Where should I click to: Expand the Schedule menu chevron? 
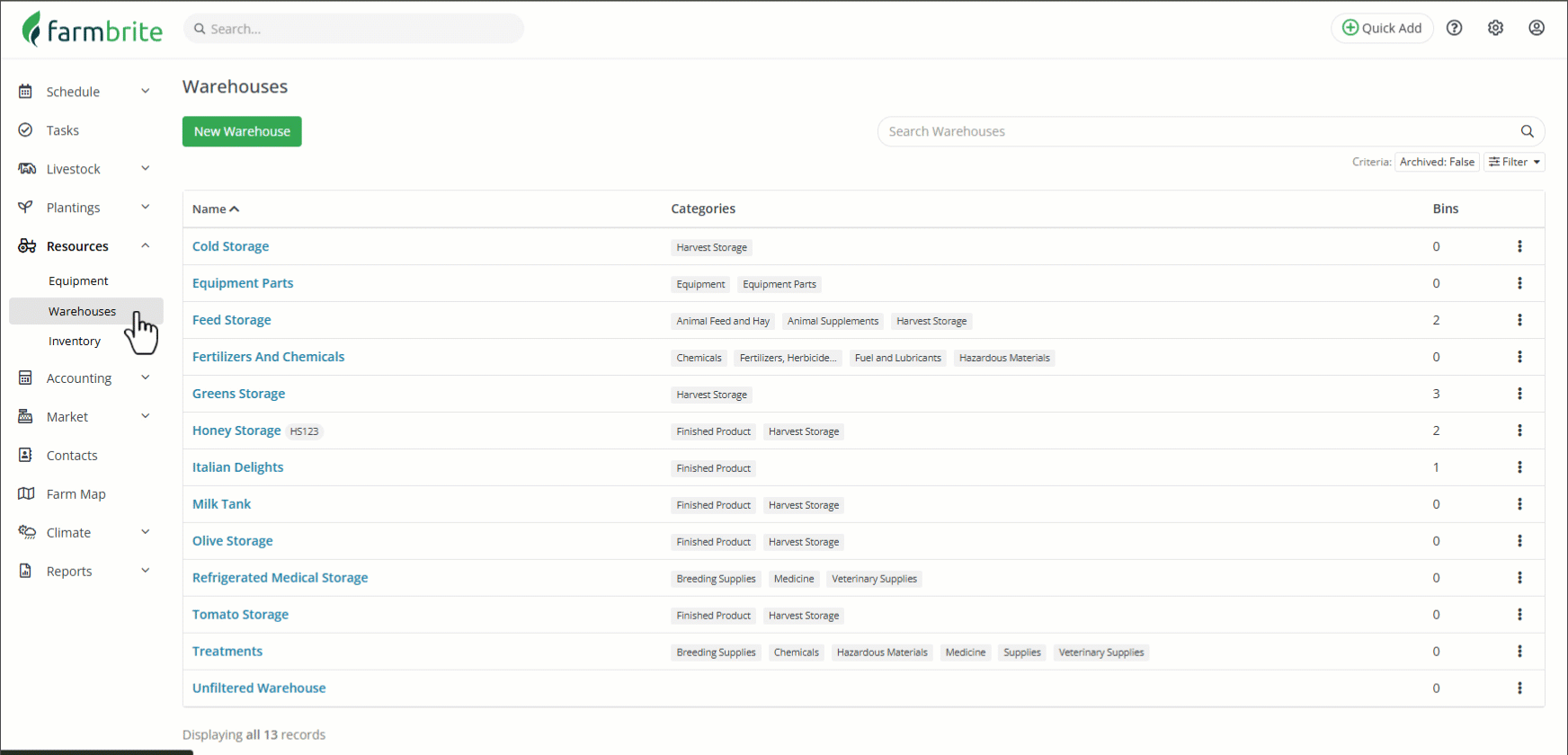click(146, 91)
